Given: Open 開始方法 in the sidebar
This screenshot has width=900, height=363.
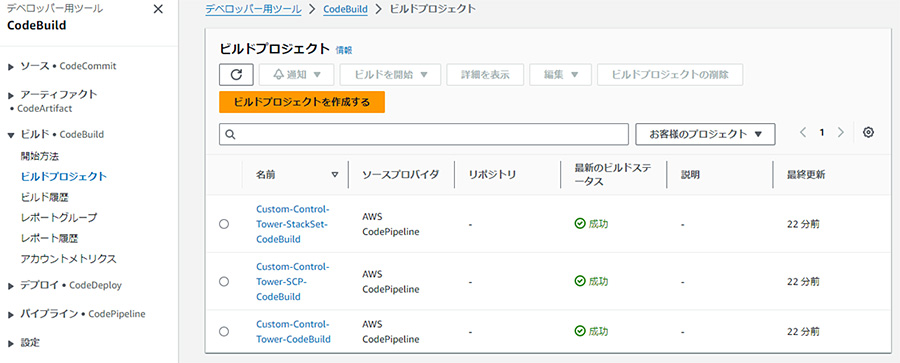Looking at the screenshot, I should [x=40, y=156].
